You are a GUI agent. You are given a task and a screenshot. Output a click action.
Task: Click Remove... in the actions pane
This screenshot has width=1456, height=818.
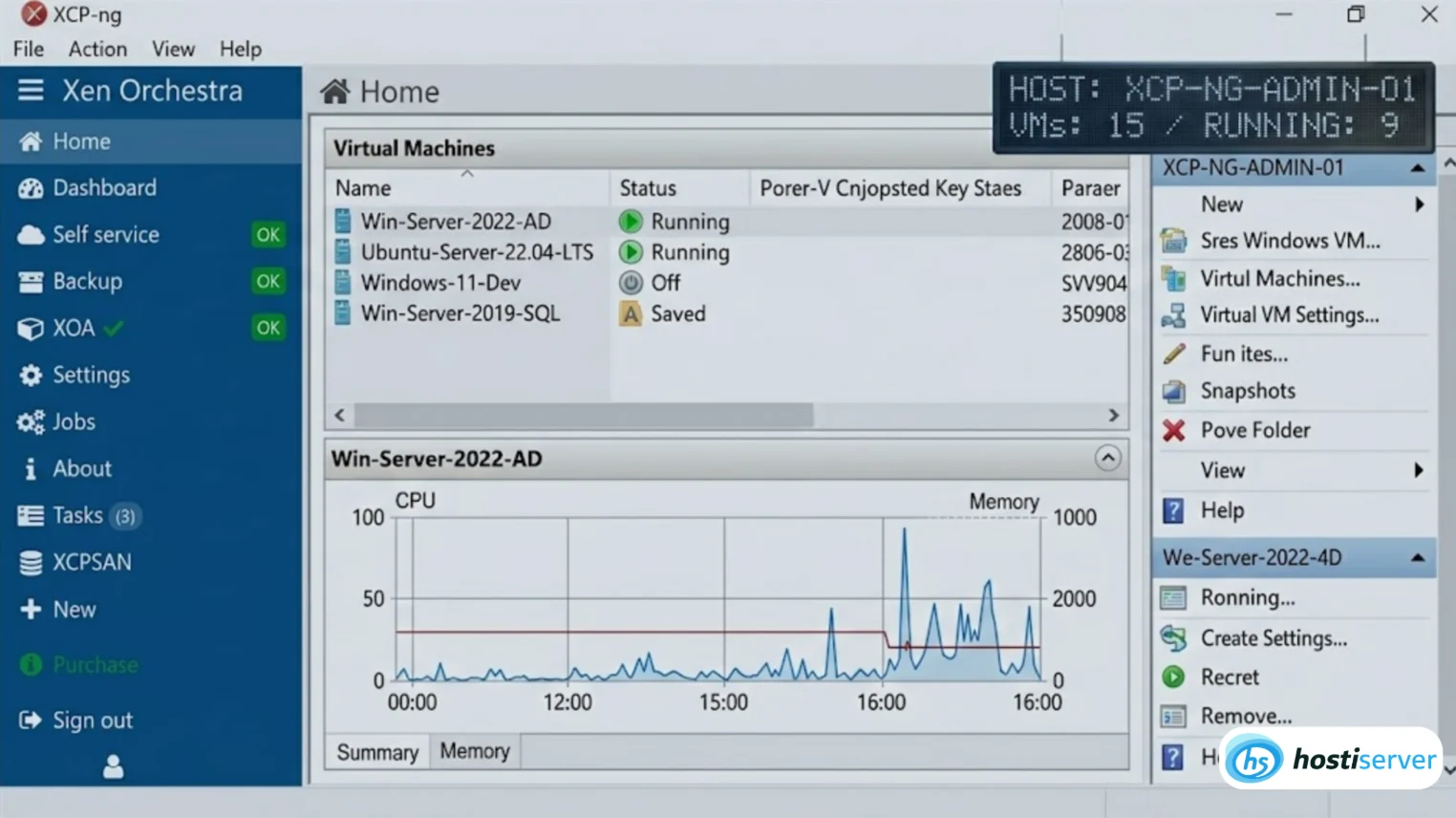coord(1246,716)
